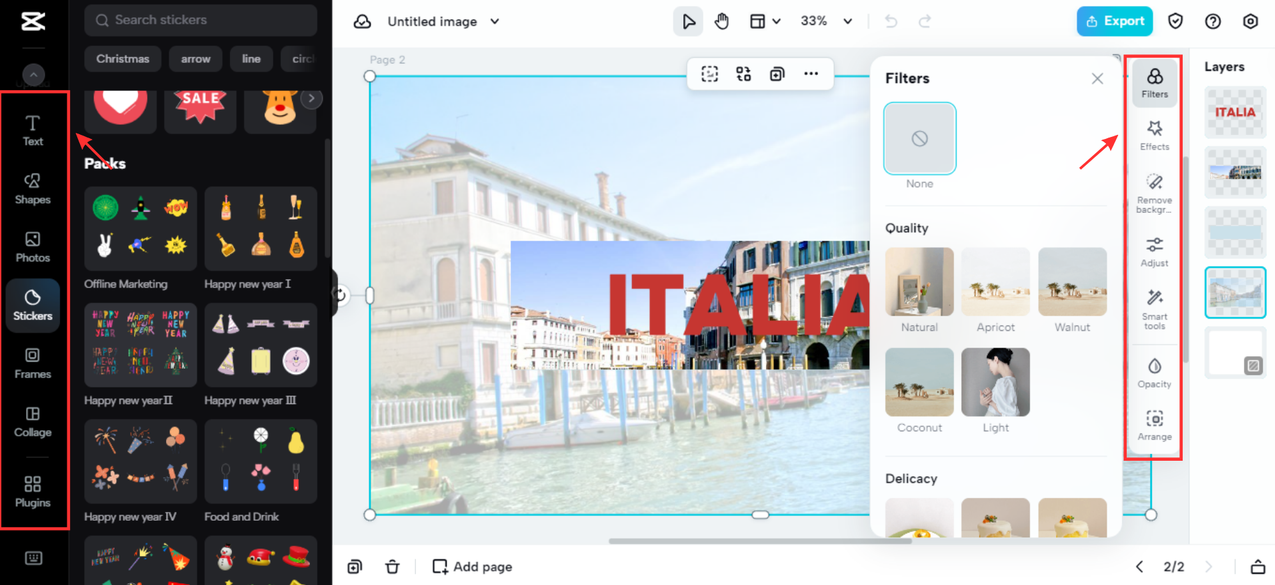Select the Stickers tab in sidebar
Viewport: 1275px width, 585px height.
click(x=33, y=305)
